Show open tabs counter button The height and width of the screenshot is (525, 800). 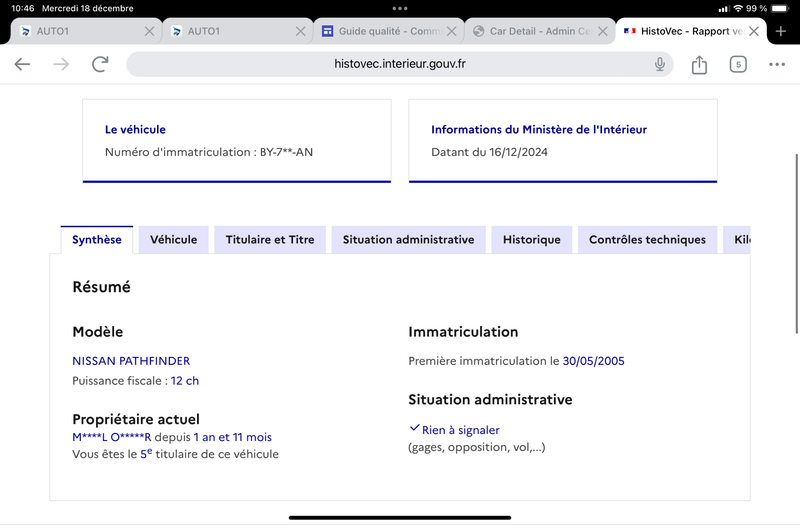[x=738, y=64]
